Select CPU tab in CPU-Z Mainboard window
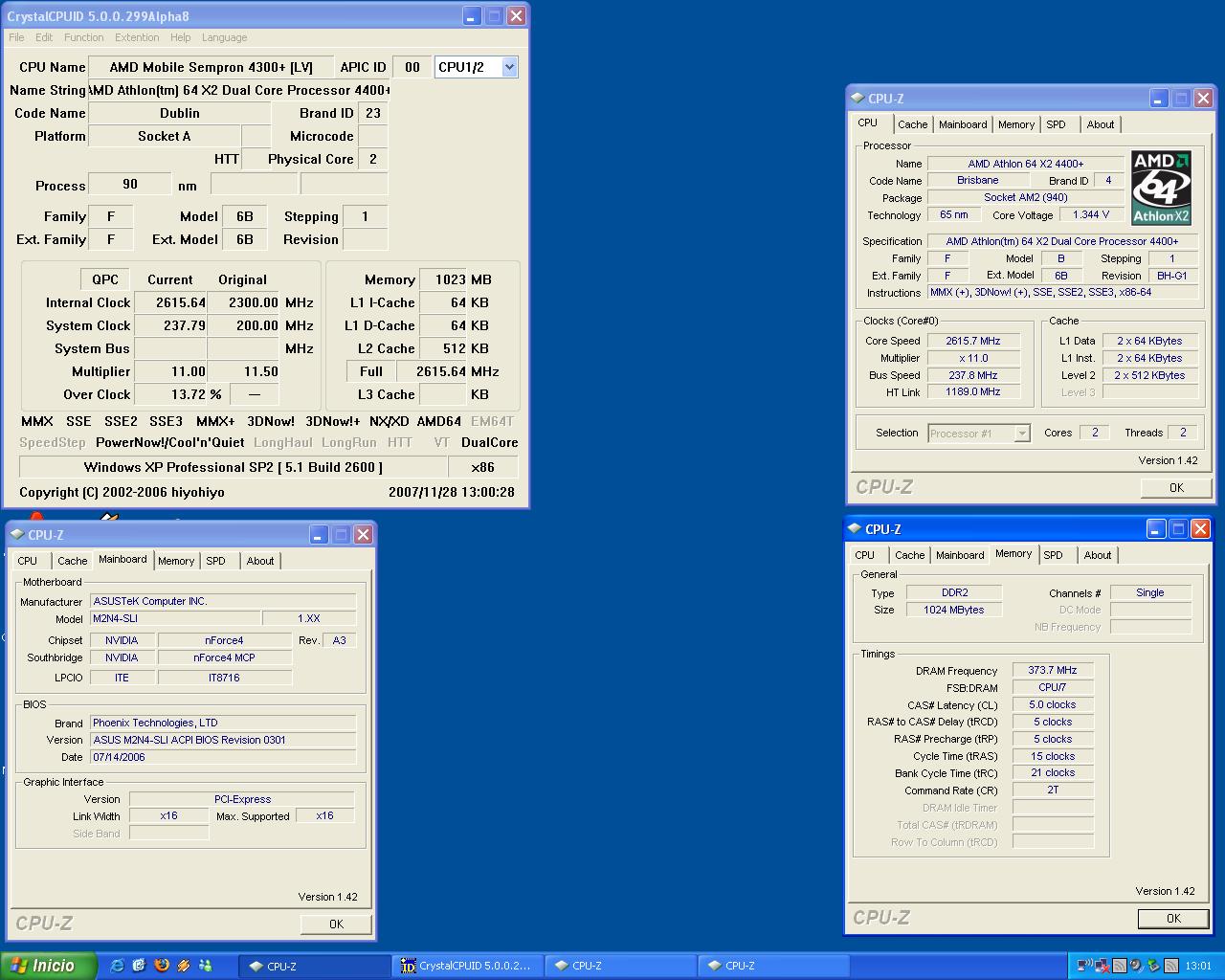 (28, 561)
